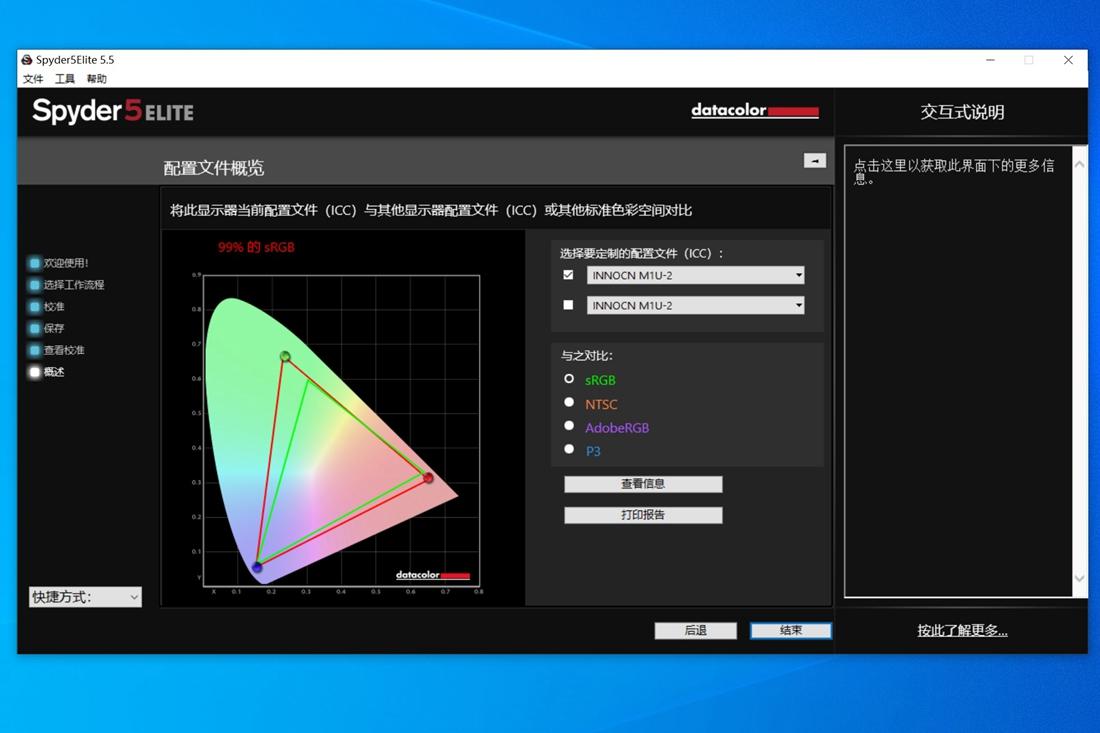Click the 结束 button
This screenshot has width=1100, height=733.
pos(791,631)
